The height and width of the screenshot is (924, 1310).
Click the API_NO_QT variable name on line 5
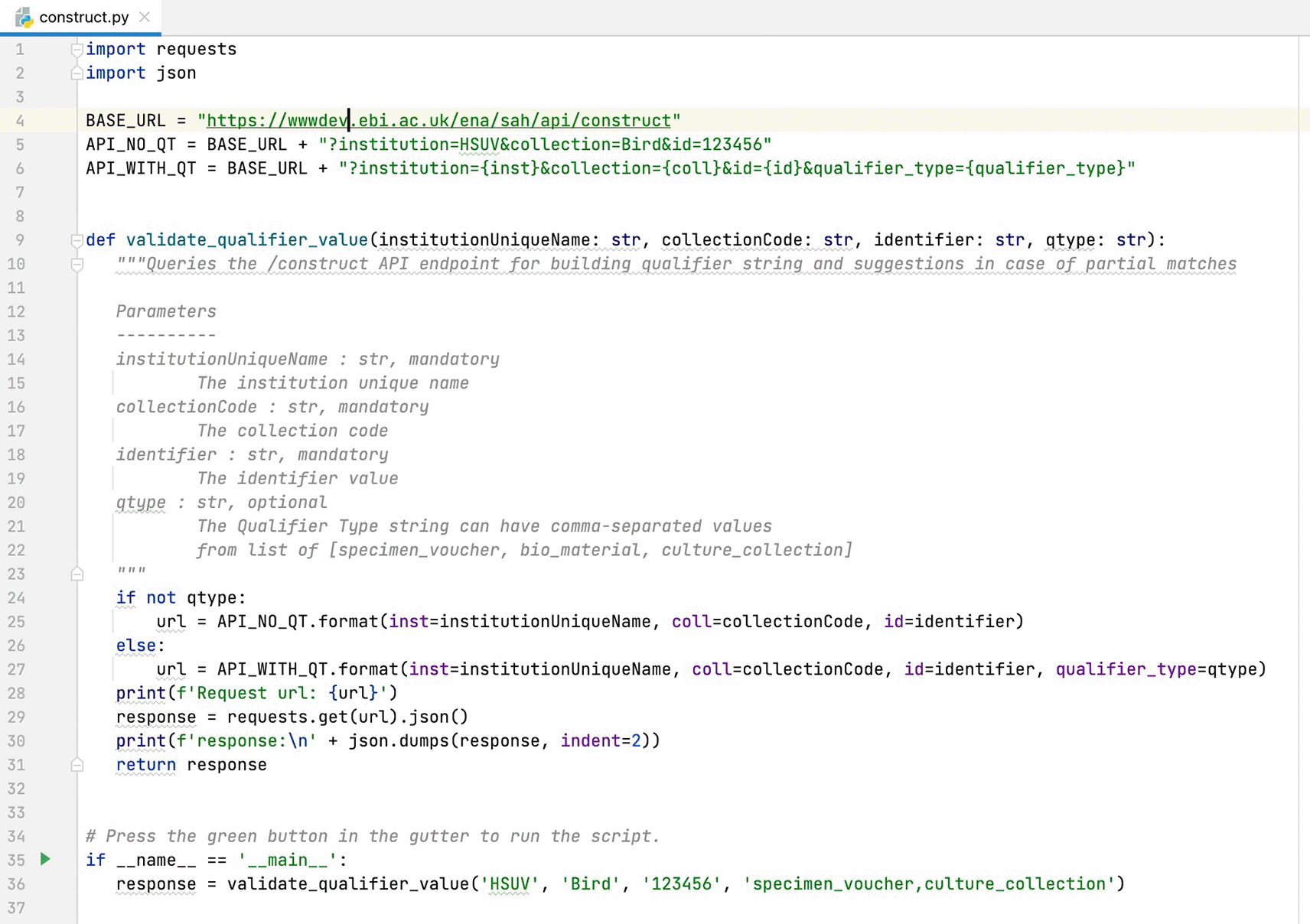coord(130,145)
